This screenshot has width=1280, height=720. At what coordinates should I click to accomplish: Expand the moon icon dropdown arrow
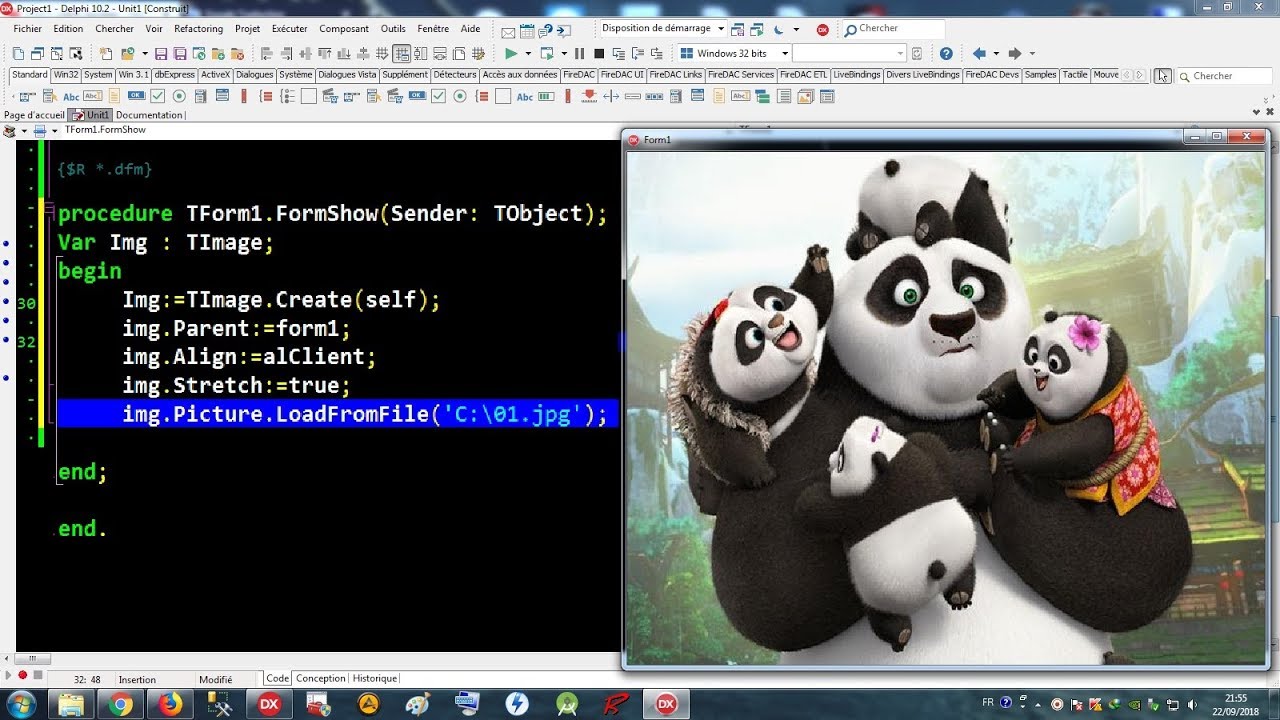796,29
